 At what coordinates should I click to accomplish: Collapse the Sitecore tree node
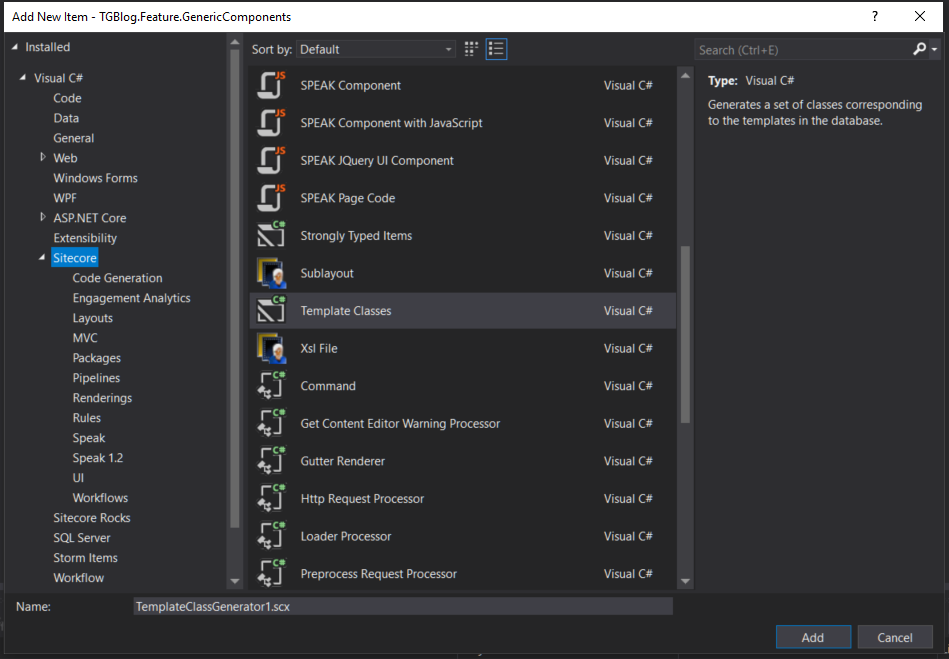42,258
